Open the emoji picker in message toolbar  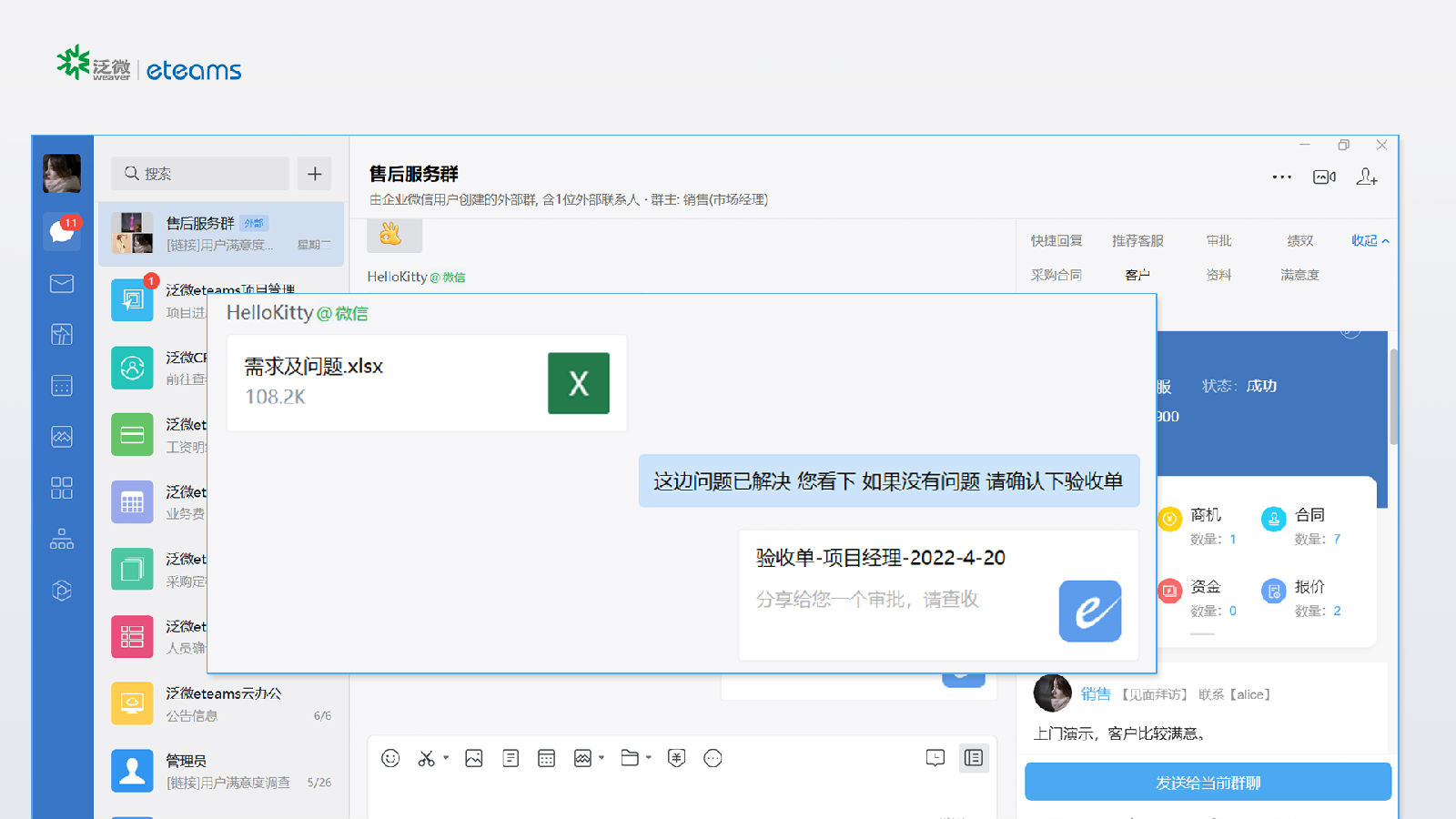click(390, 758)
